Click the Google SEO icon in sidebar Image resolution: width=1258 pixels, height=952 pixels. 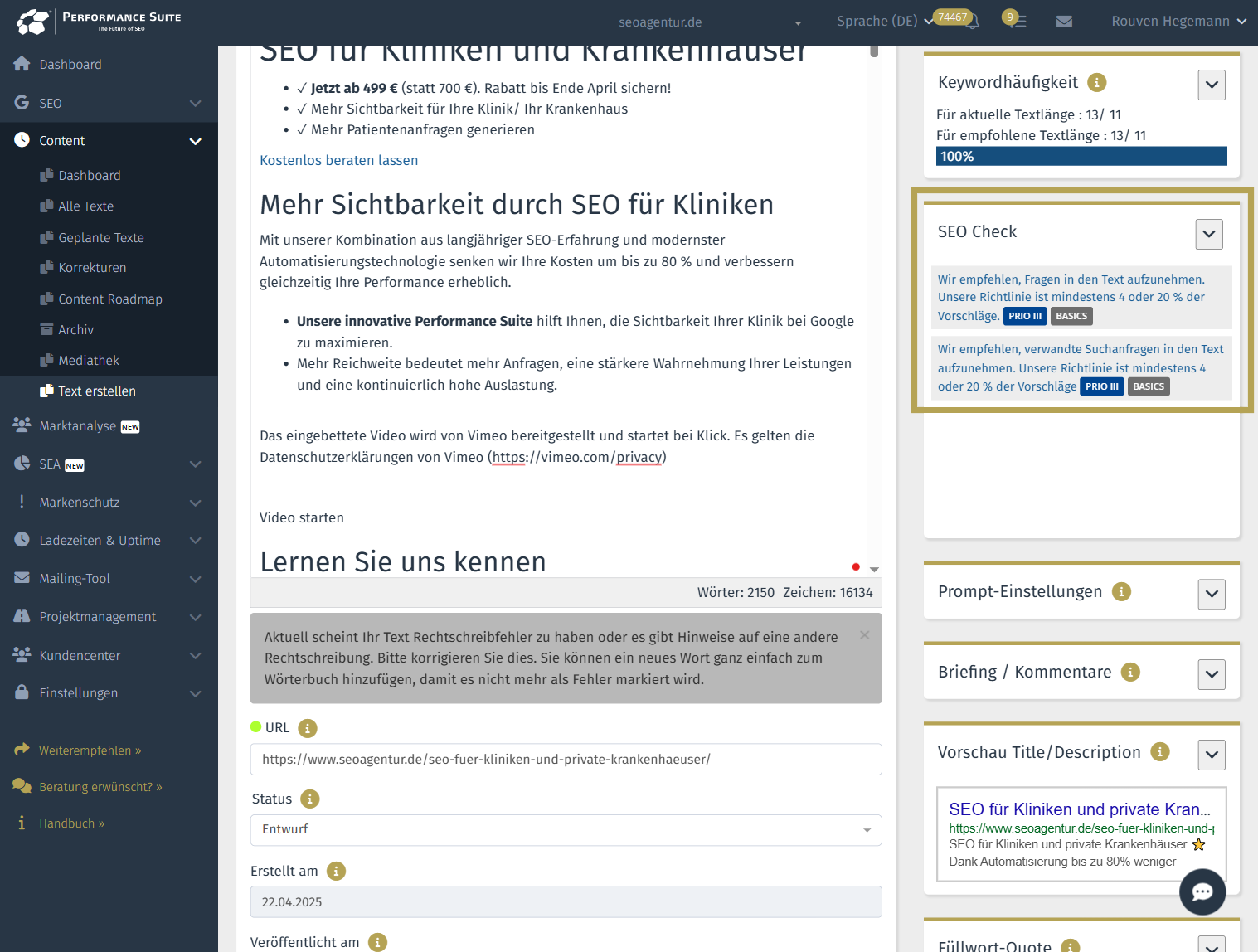pyautogui.click(x=22, y=102)
